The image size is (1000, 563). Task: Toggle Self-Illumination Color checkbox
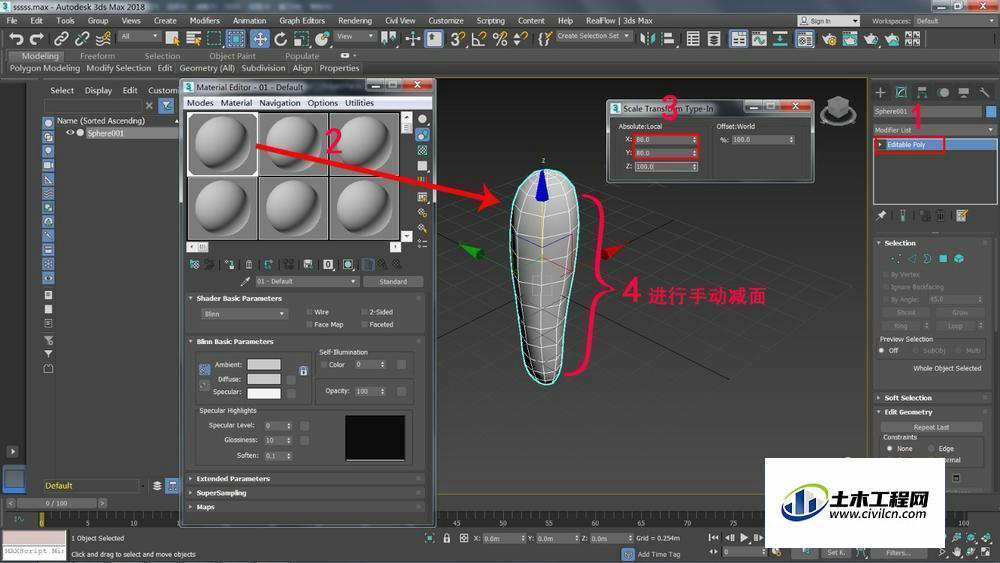click(324, 365)
